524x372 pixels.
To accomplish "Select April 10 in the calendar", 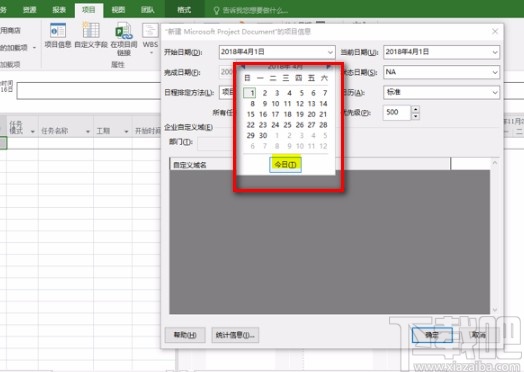I will (x=275, y=104).
